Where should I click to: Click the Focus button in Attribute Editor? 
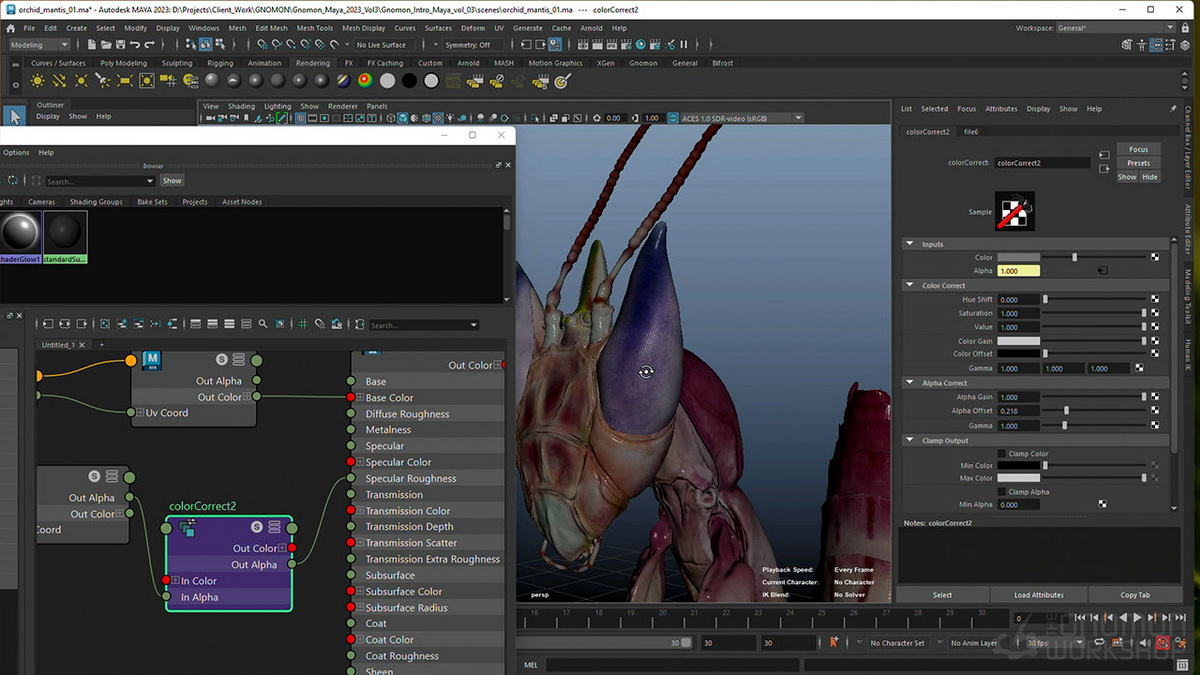tap(1139, 149)
